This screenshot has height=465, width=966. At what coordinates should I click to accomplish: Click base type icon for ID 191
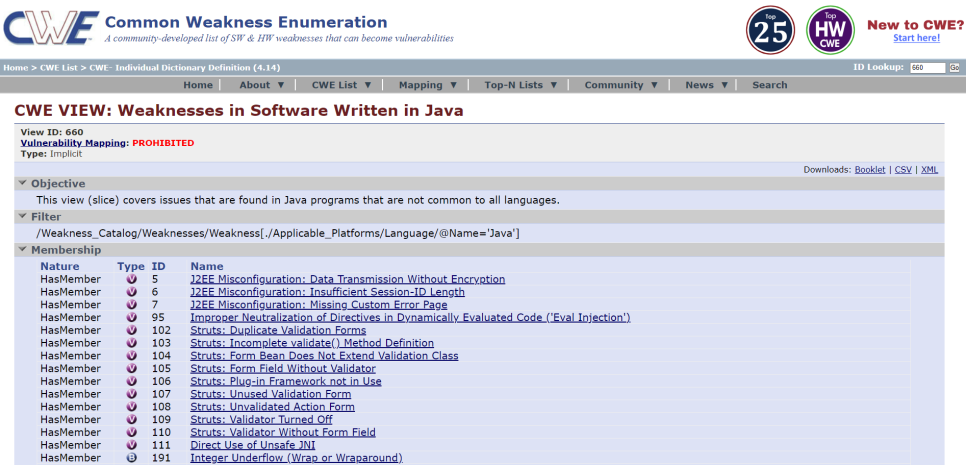click(131, 458)
